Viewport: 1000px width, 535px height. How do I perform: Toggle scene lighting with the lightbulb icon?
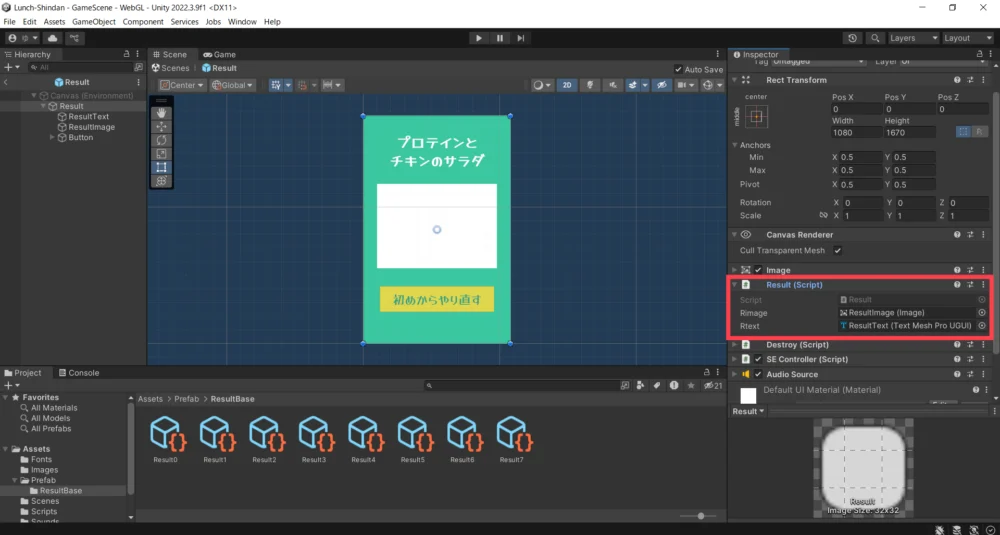point(591,85)
